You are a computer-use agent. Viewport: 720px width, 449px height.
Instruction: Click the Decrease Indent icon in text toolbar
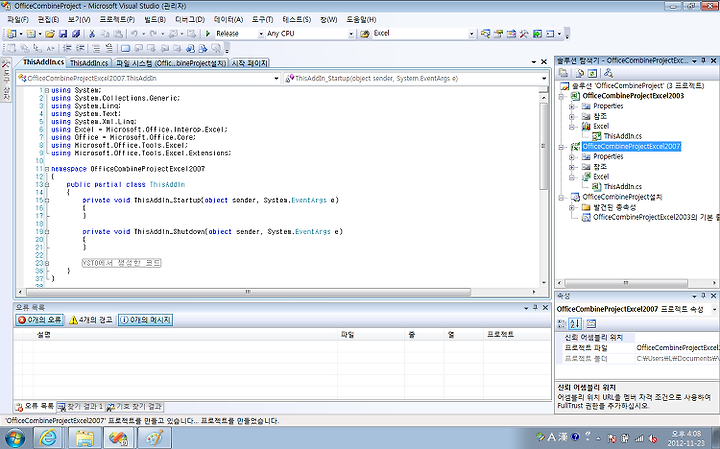[68, 48]
